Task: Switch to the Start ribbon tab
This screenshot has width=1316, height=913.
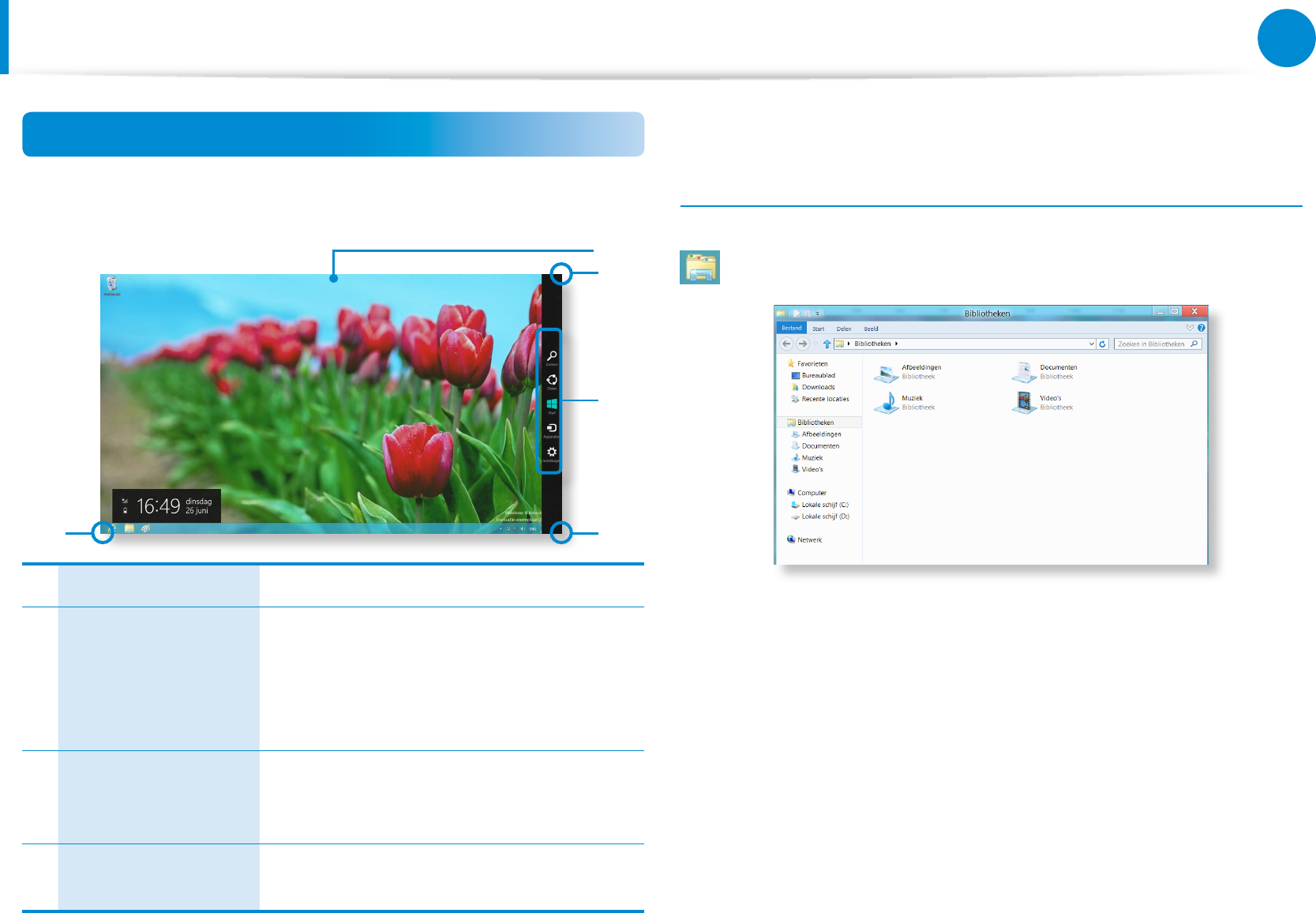Action: click(x=819, y=329)
